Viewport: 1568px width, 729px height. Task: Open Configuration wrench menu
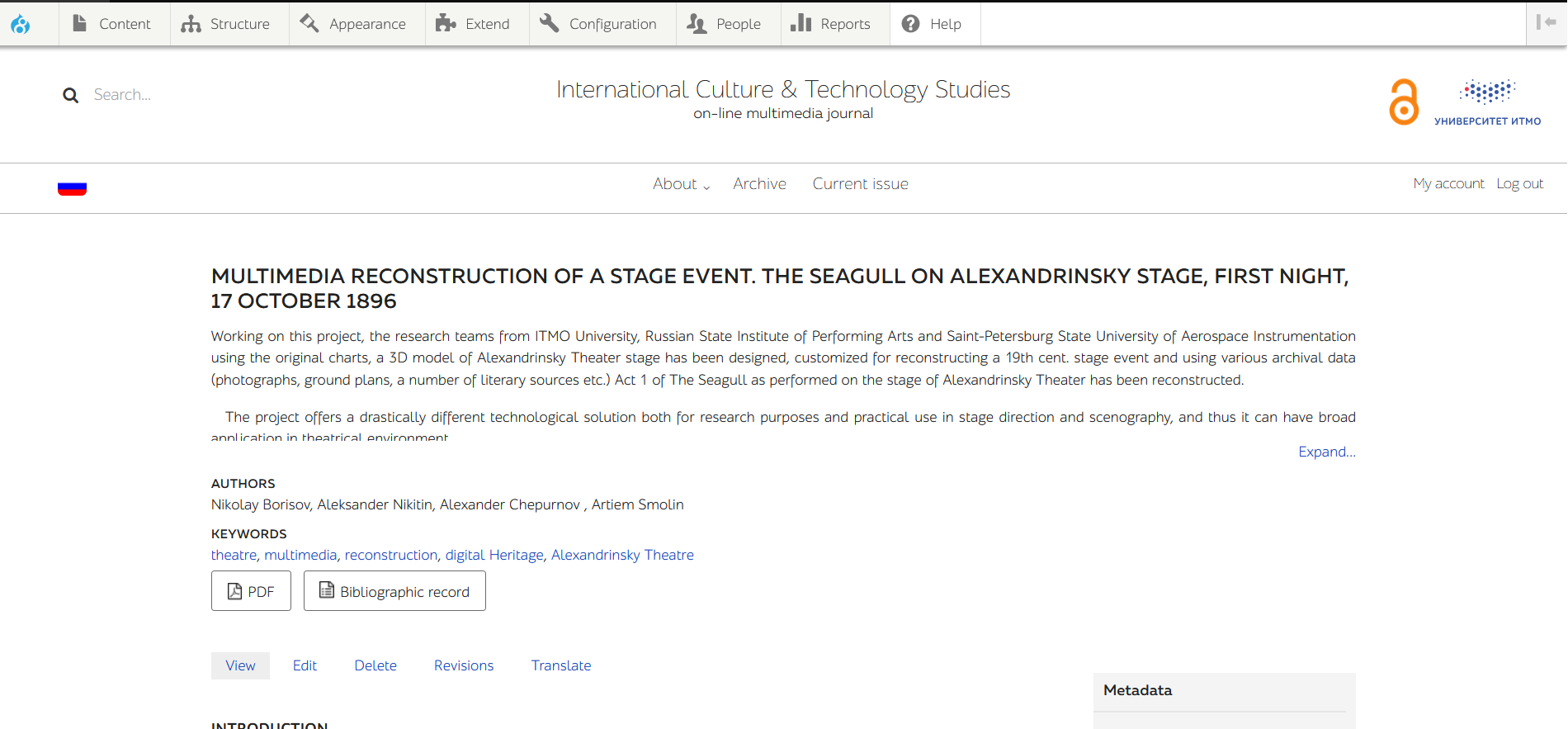pos(550,24)
